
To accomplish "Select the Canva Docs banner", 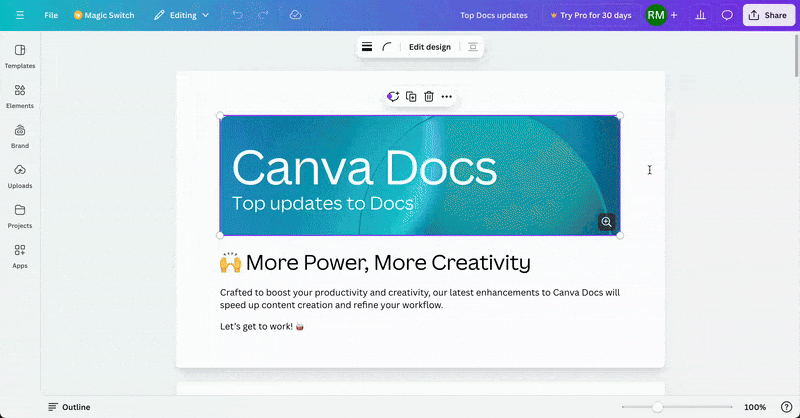I will coord(420,175).
